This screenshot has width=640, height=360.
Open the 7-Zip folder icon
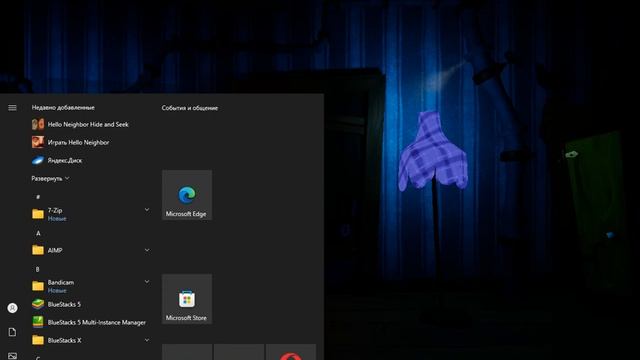38,214
